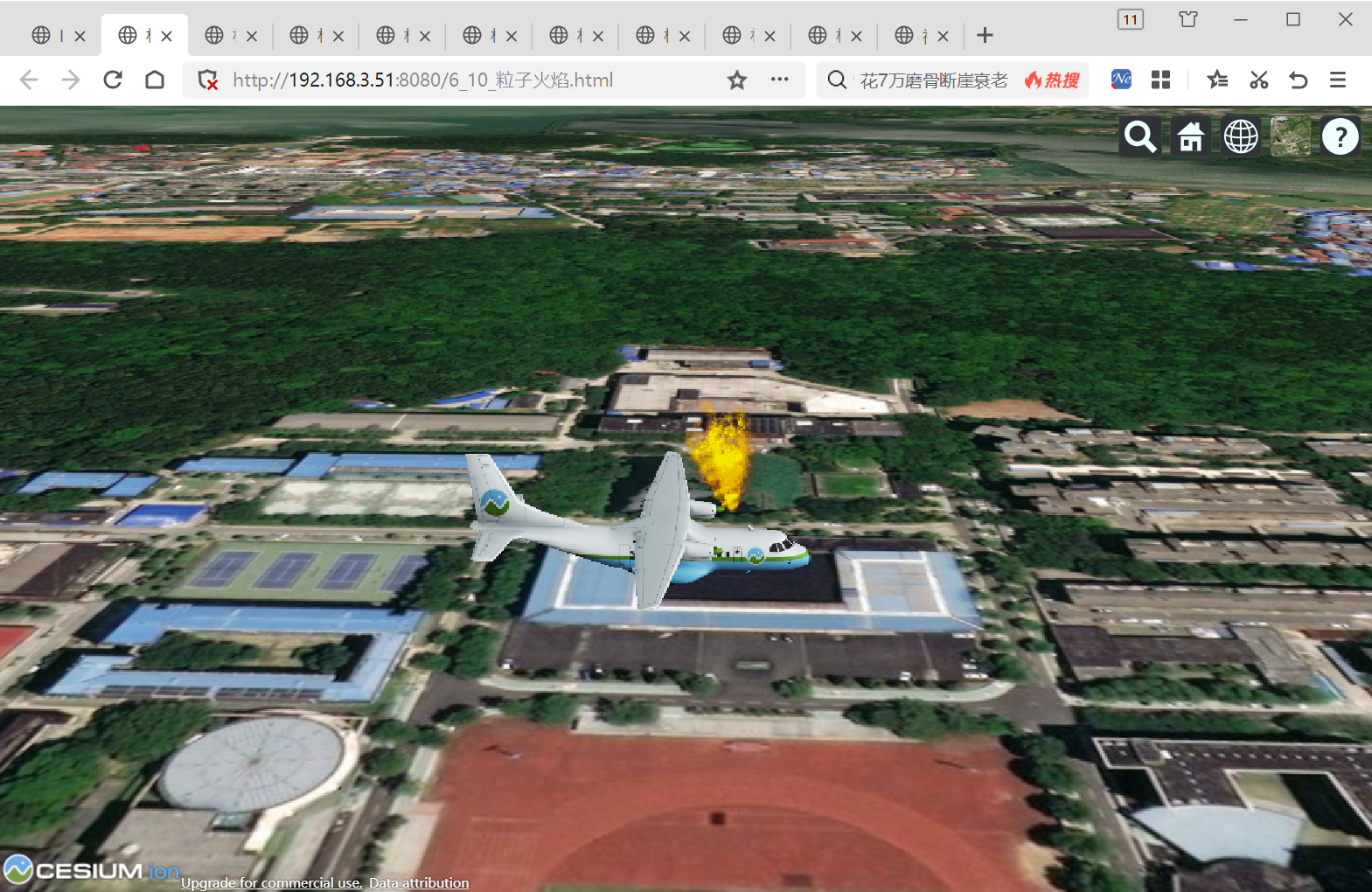The height and width of the screenshot is (892, 1372).
Task: Open the scissors screenshot tool
Action: pos(1259,80)
